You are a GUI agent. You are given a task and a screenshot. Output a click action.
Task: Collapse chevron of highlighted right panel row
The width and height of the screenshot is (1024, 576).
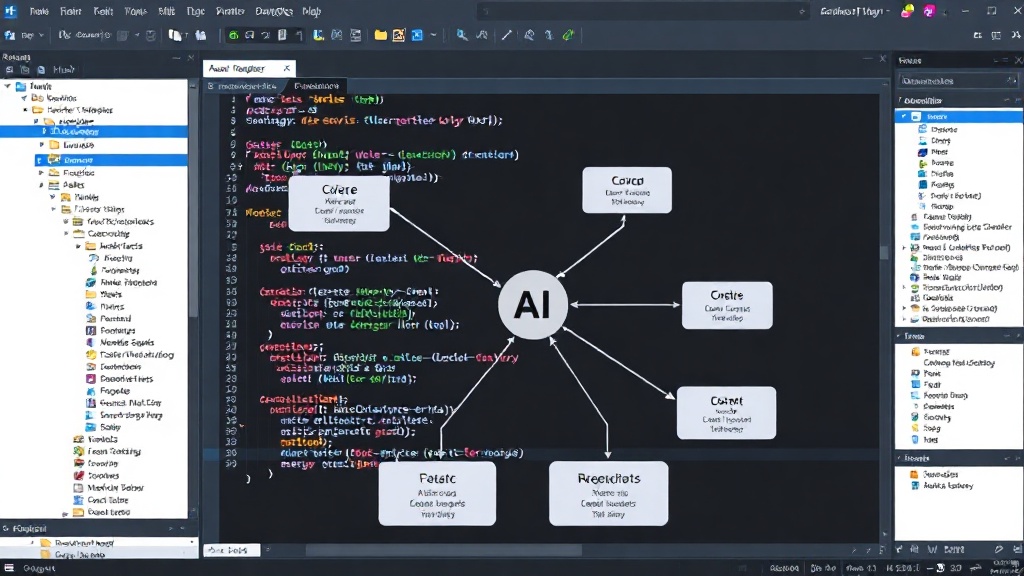click(x=904, y=116)
